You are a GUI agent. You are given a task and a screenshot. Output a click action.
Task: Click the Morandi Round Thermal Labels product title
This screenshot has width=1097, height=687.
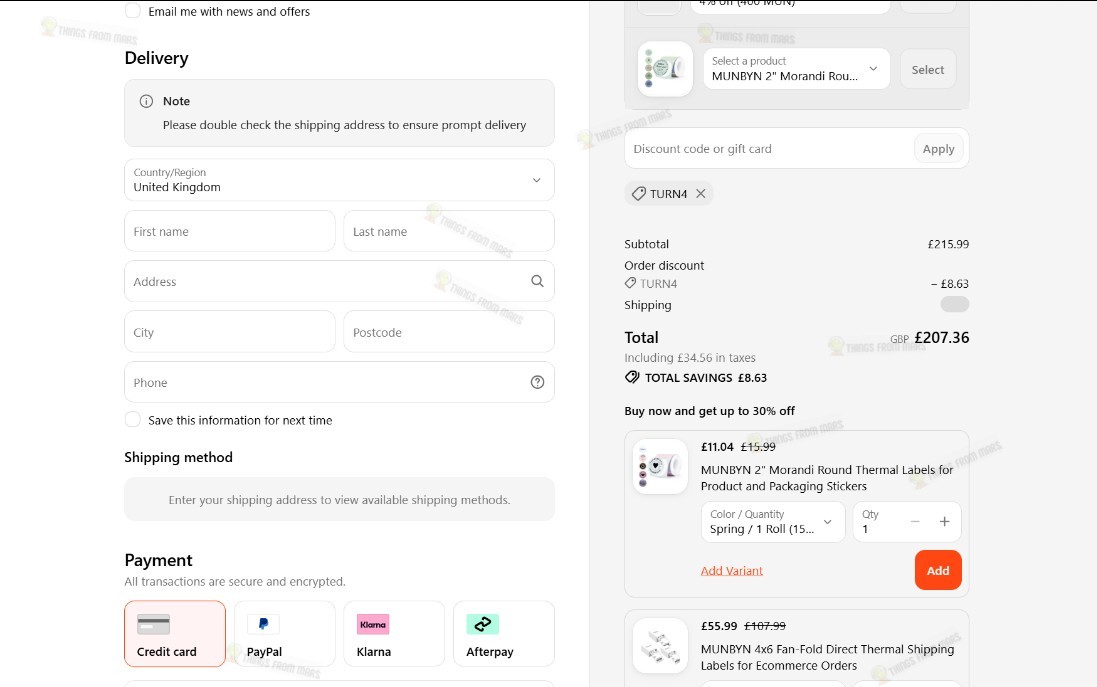(x=827, y=478)
